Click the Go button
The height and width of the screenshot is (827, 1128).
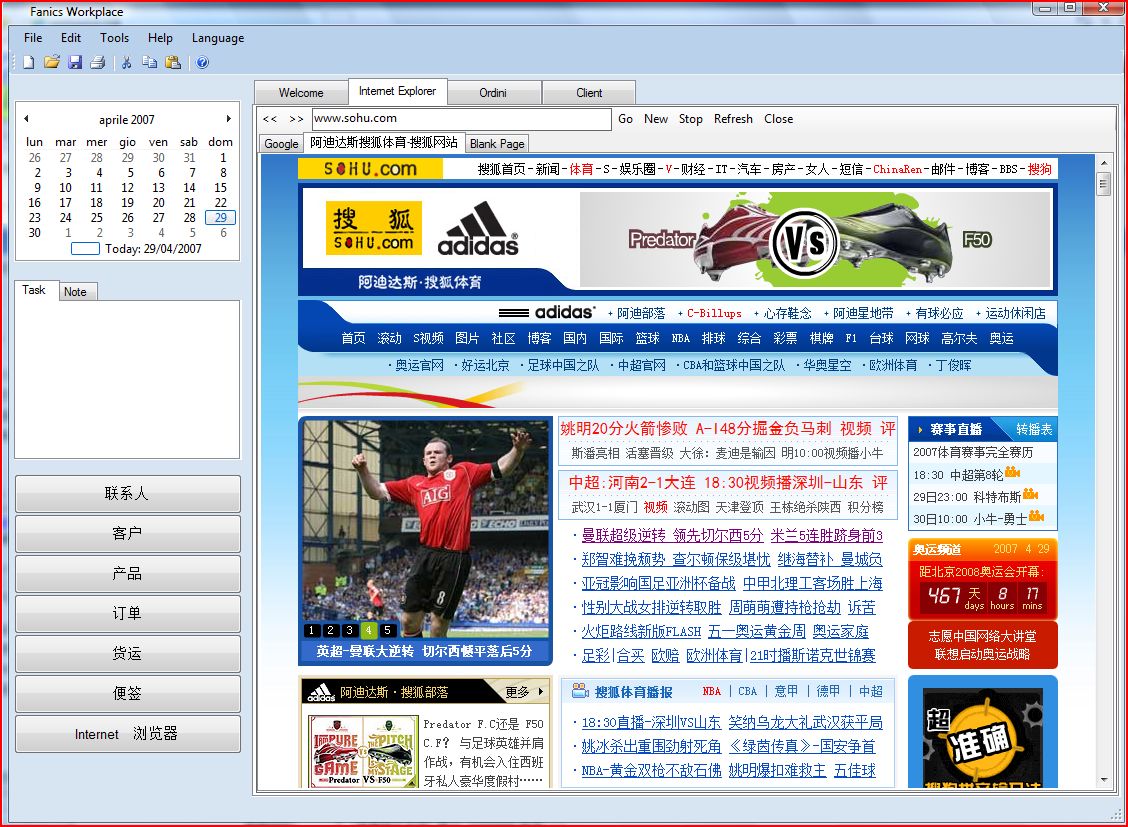point(626,119)
